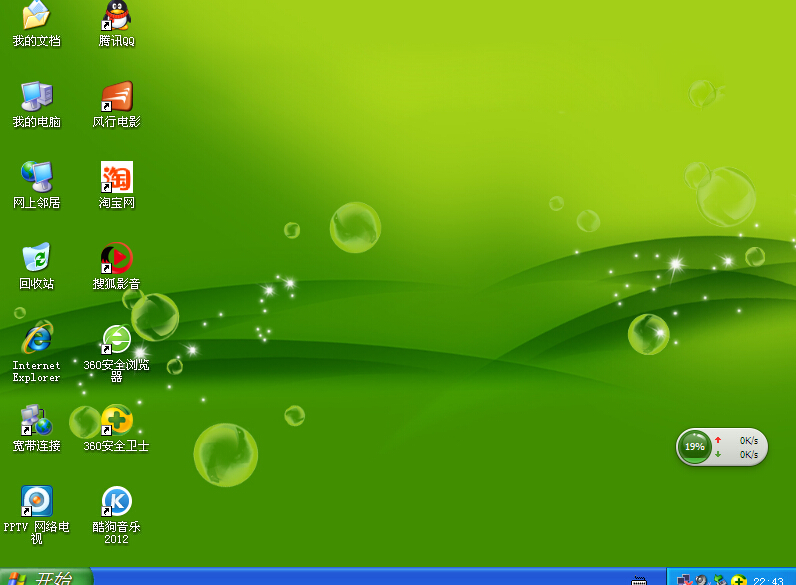Image resolution: width=796 pixels, height=585 pixels.
Task: Select the 回收站 recycle bin
Action: [36, 258]
